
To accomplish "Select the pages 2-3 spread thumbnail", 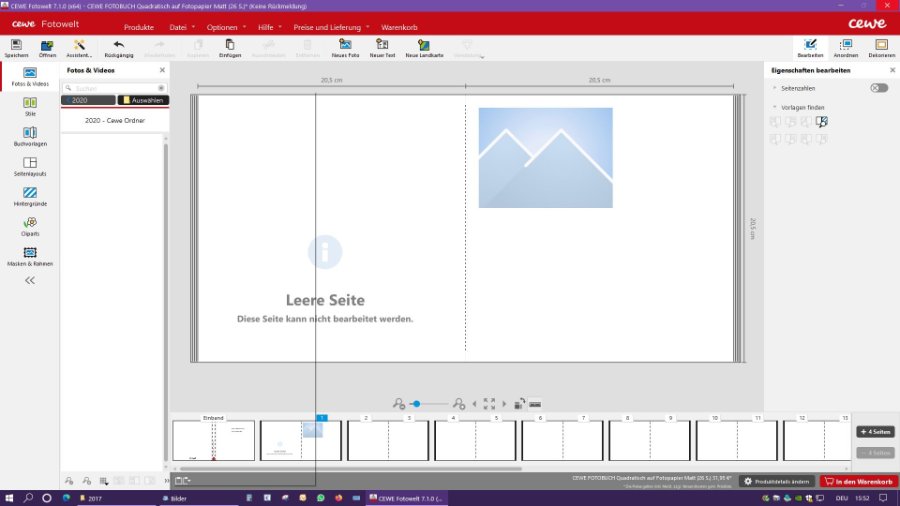I will [388, 440].
